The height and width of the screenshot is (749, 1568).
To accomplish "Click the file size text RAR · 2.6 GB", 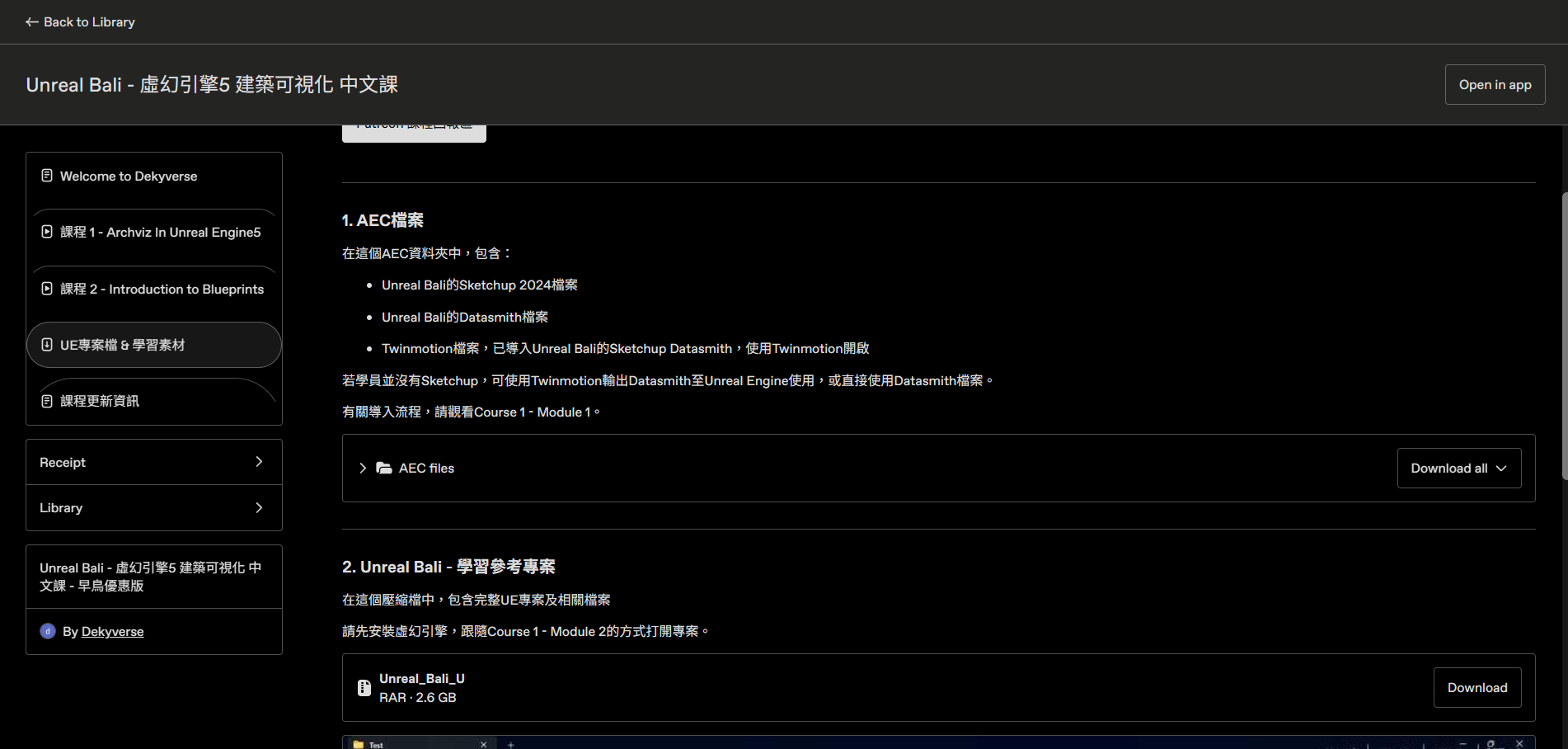I will 418,698.
